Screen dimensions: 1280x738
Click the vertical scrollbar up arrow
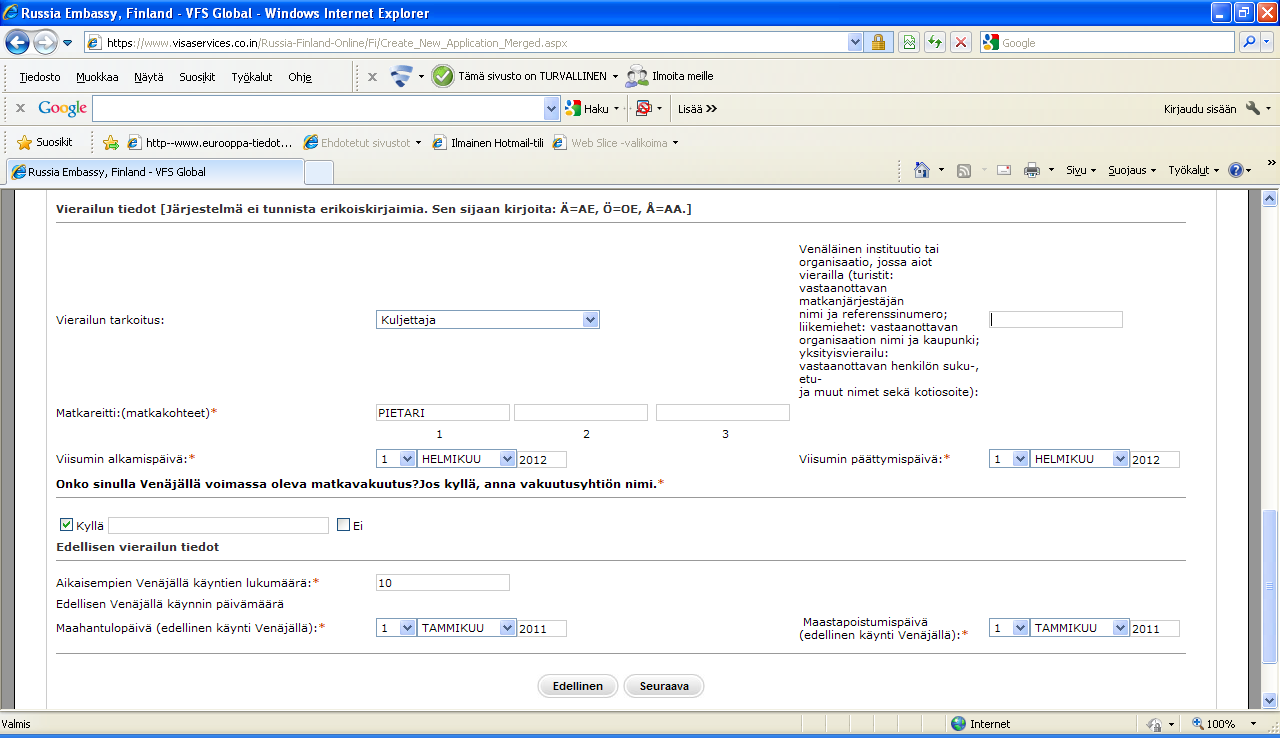pyautogui.click(x=1270, y=197)
